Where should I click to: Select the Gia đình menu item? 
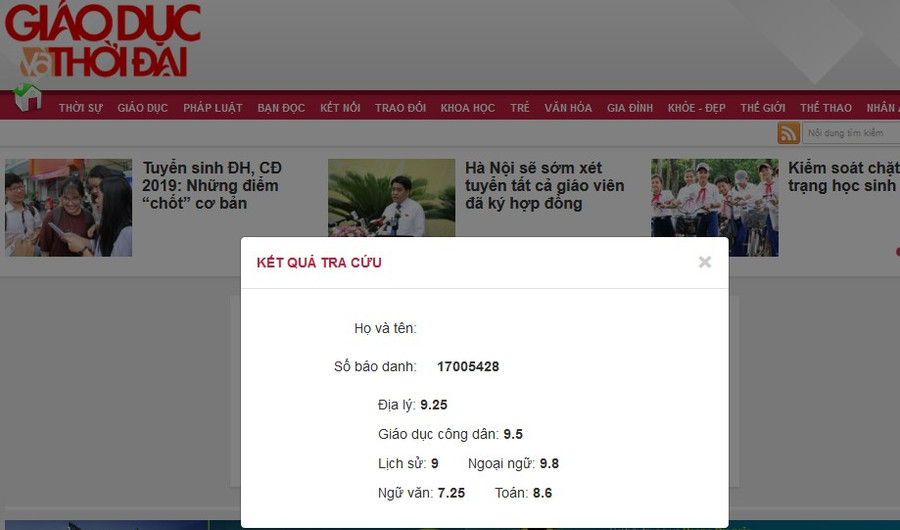pyautogui.click(x=630, y=108)
